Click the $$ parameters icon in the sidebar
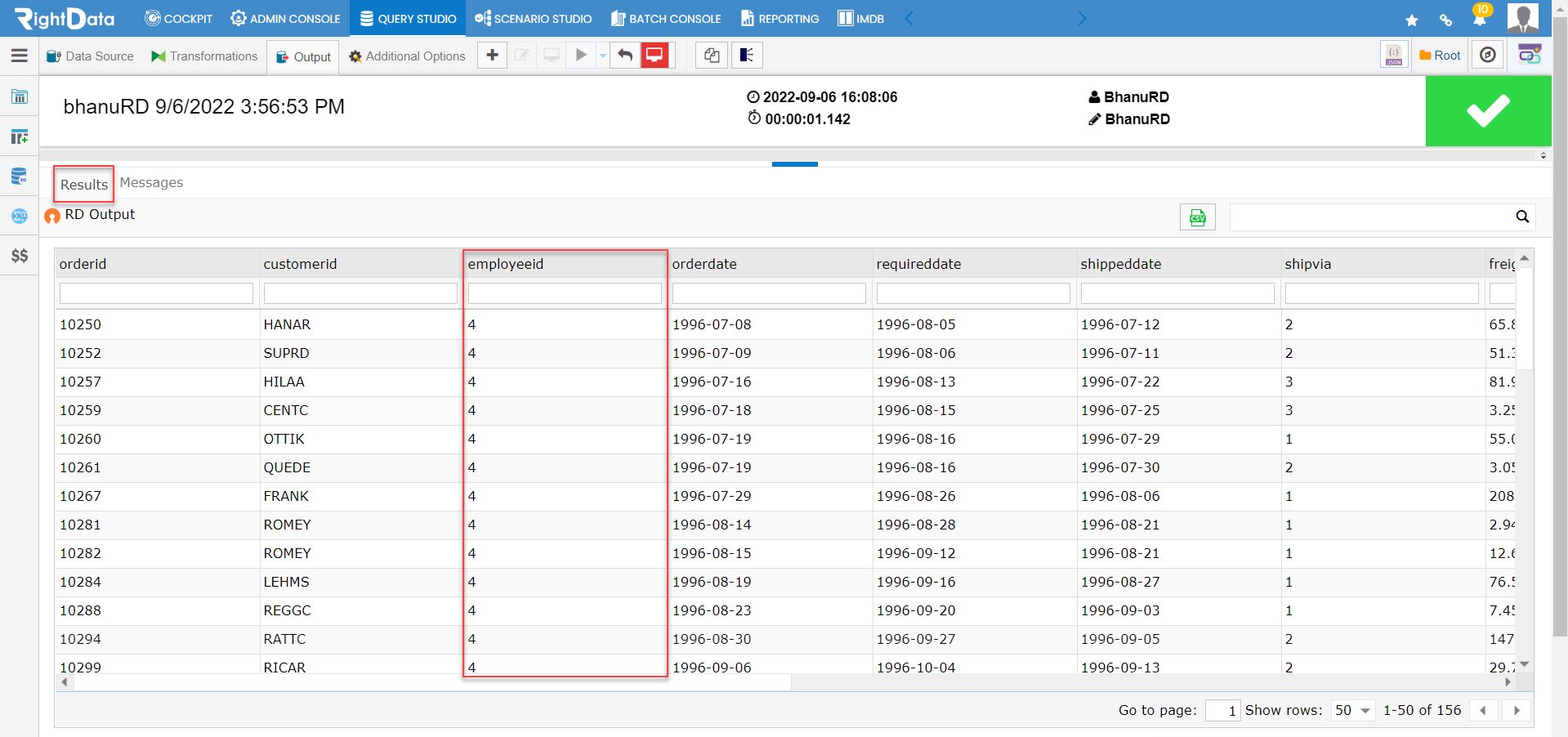 20,256
